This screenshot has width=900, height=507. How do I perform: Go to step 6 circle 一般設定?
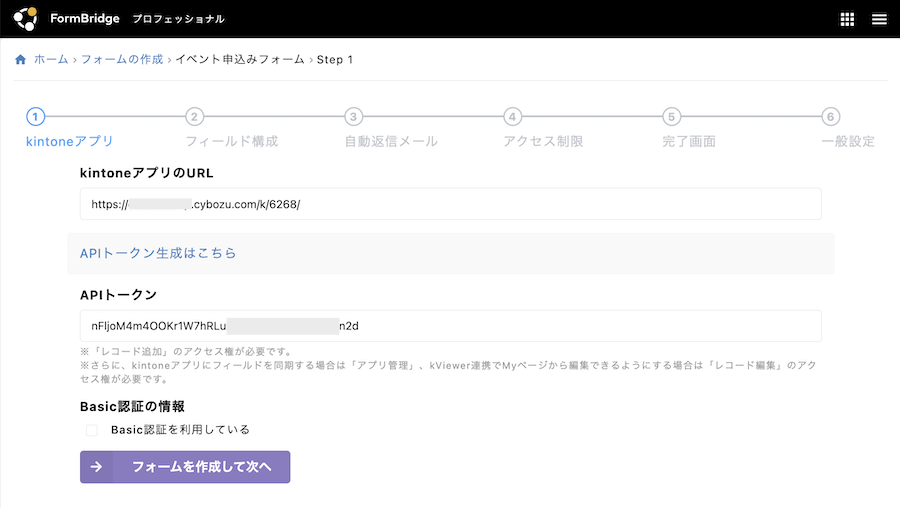[x=831, y=117]
